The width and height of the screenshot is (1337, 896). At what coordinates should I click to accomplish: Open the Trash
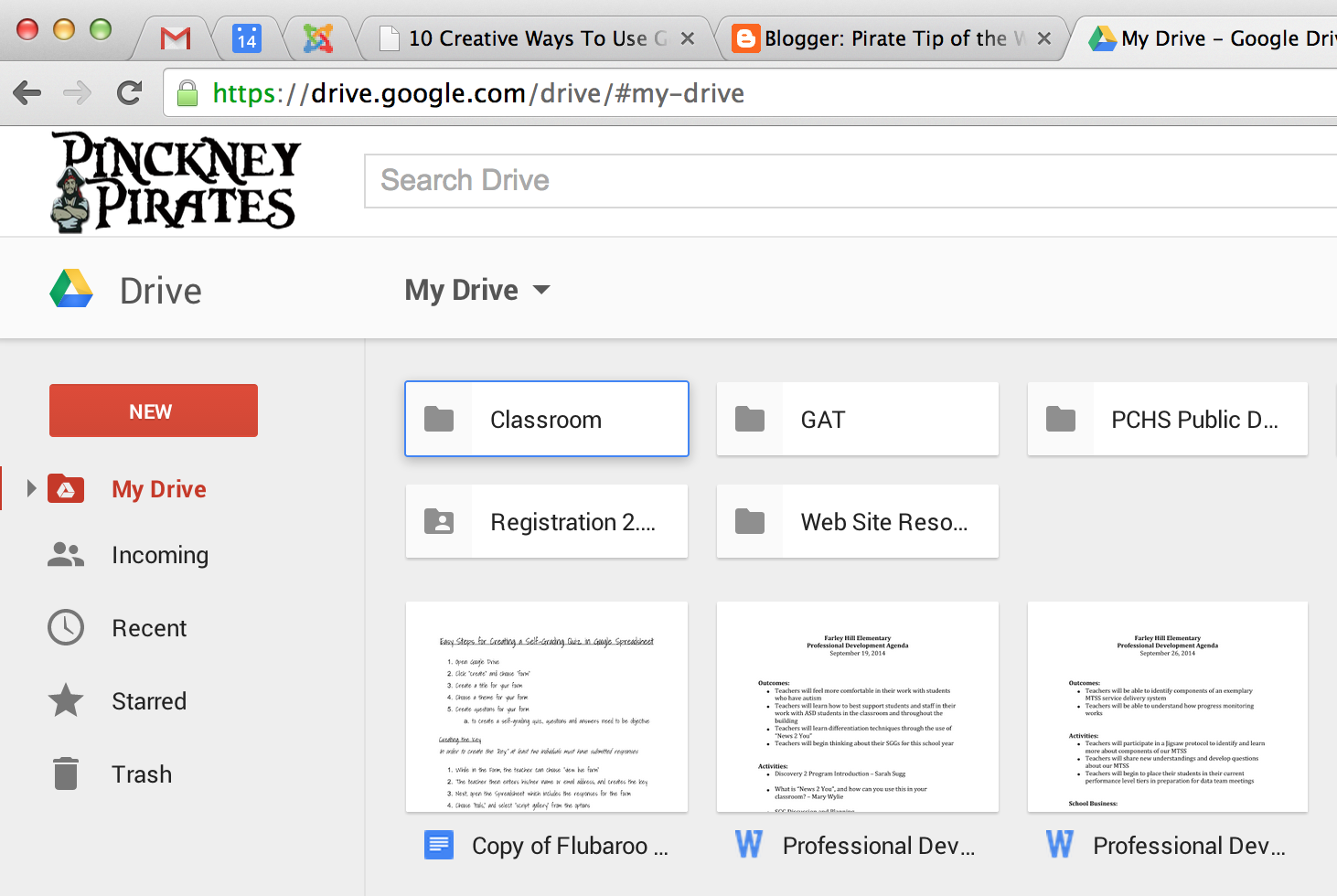[142, 774]
